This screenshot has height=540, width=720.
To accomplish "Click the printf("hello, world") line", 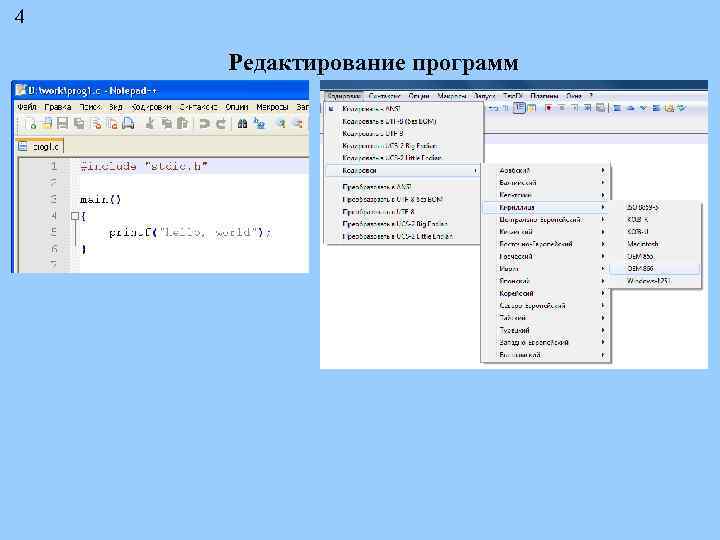I will [x=190, y=232].
